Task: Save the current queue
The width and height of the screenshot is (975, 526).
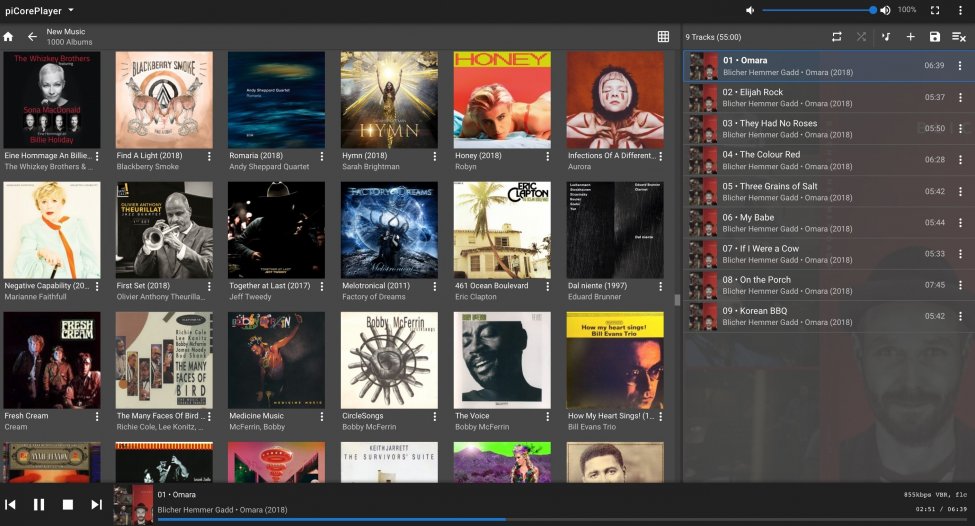Action: click(x=935, y=37)
